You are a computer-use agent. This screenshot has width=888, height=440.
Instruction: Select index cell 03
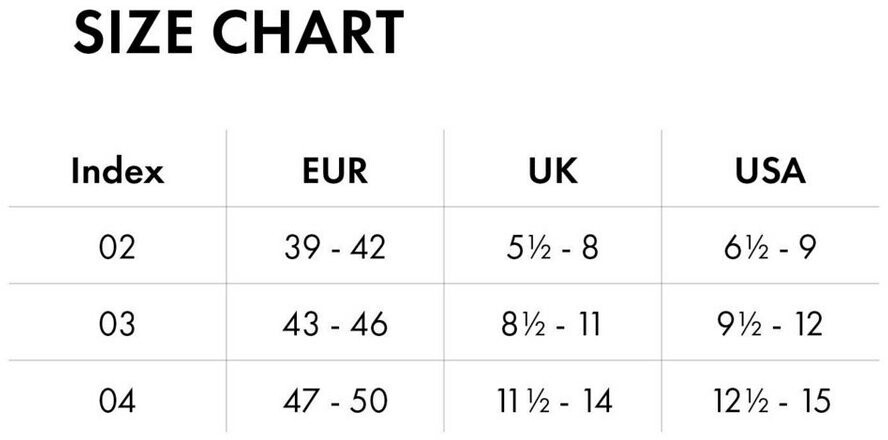click(x=117, y=324)
